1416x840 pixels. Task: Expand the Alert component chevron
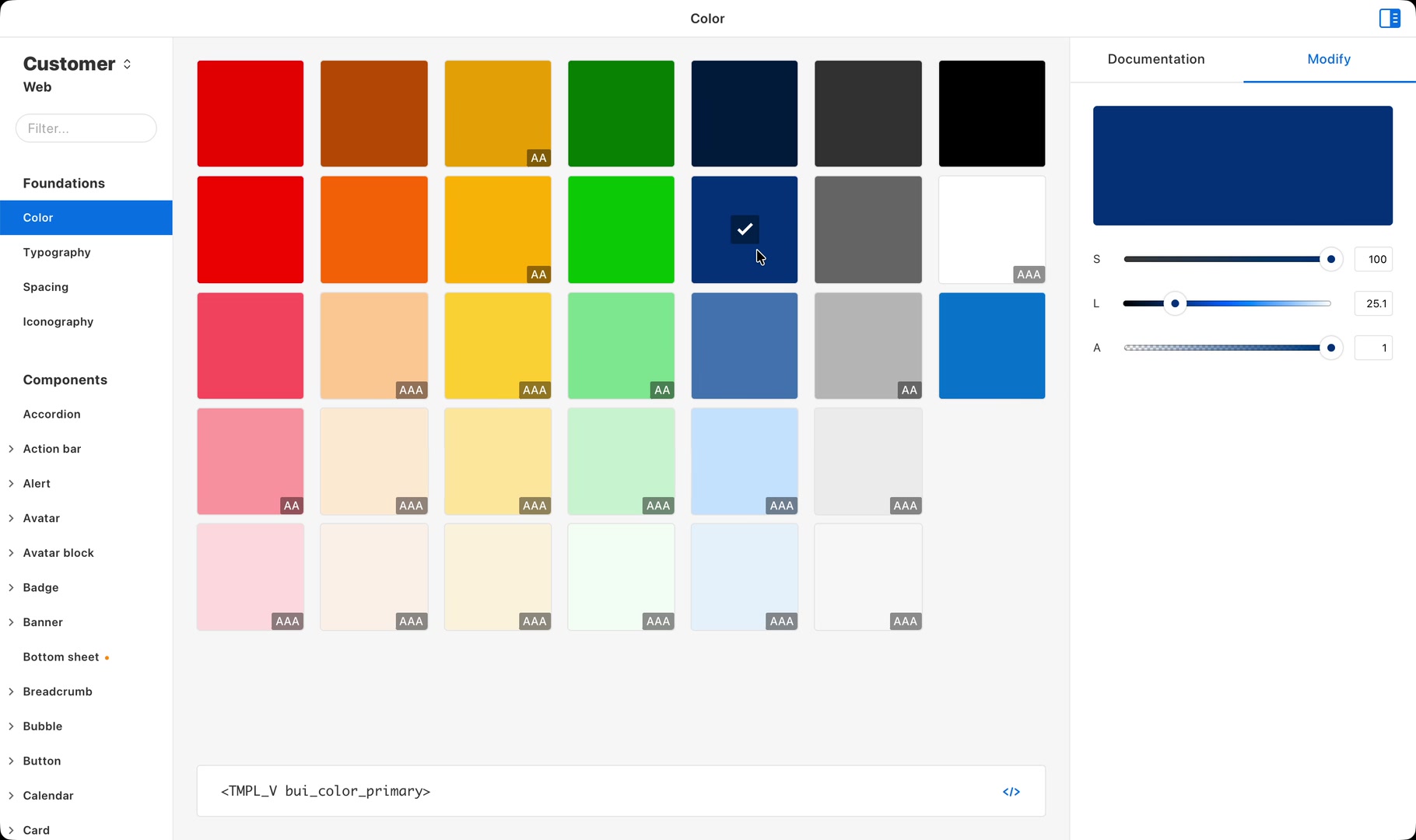[12, 484]
